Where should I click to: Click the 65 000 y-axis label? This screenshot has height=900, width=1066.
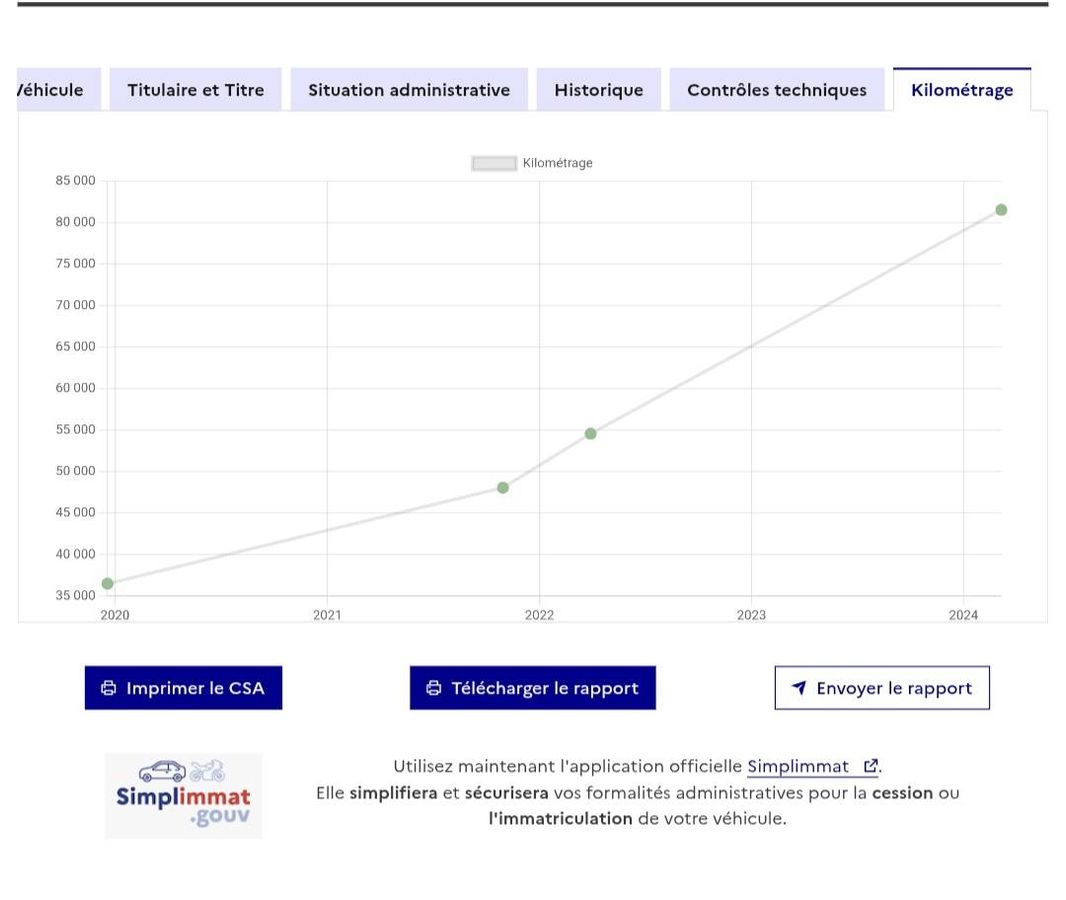(75, 347)
